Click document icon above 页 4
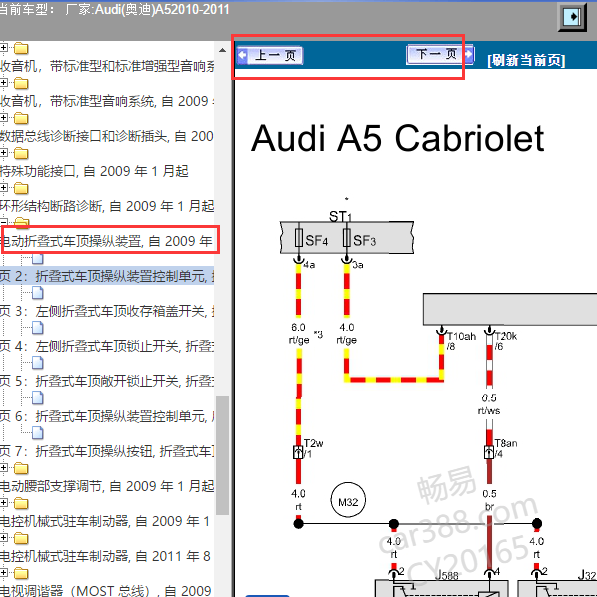Screen dimensions: 597x597 click(37, 328)
